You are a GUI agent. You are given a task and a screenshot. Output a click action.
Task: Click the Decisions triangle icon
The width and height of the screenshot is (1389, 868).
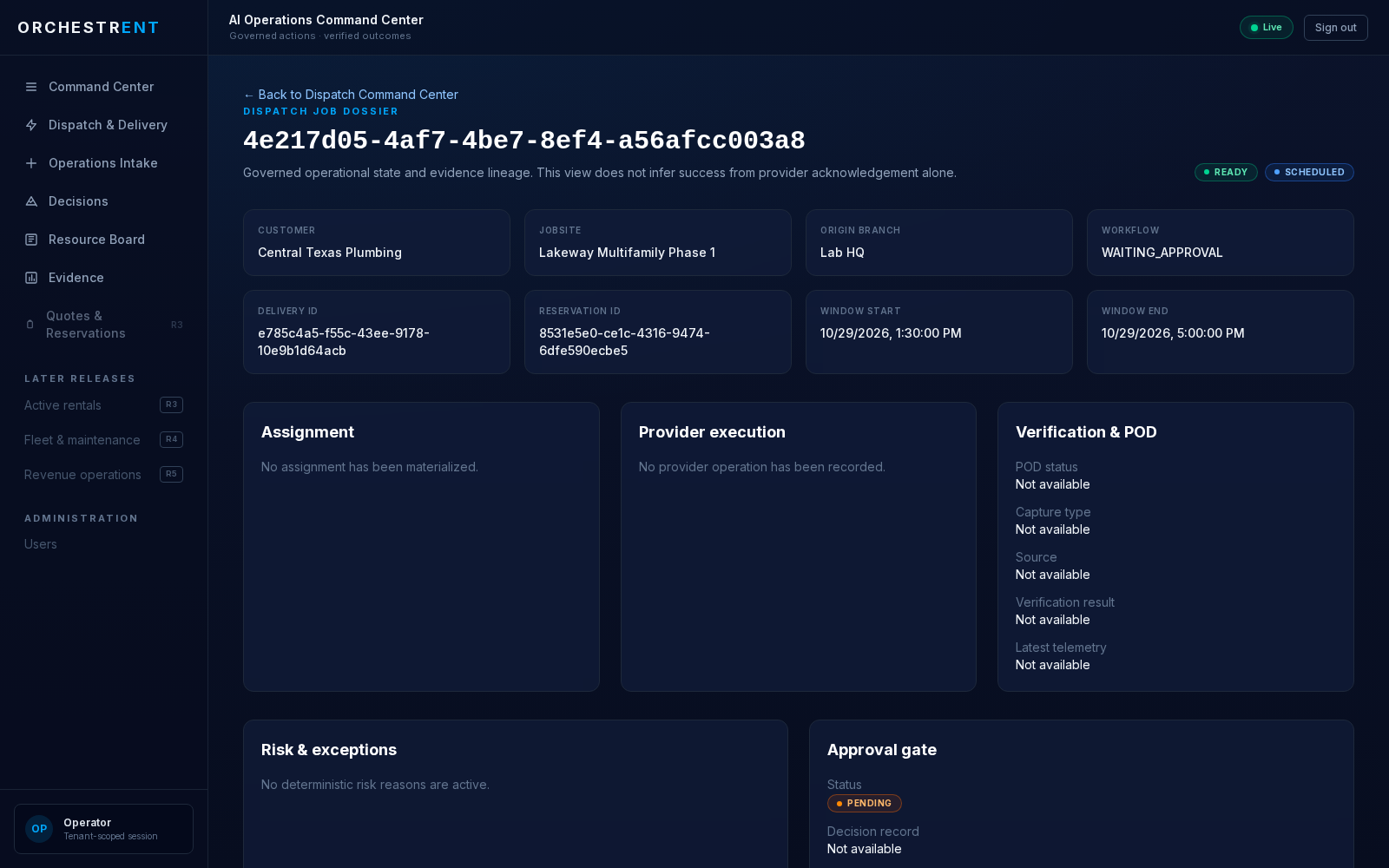31,201
